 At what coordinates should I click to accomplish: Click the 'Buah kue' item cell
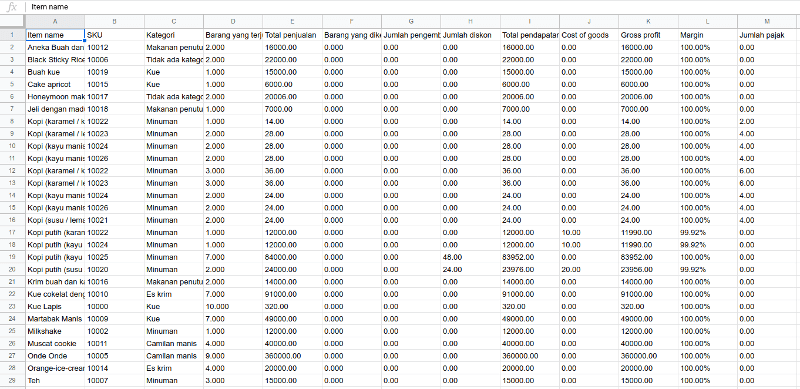tap(55, 72)
